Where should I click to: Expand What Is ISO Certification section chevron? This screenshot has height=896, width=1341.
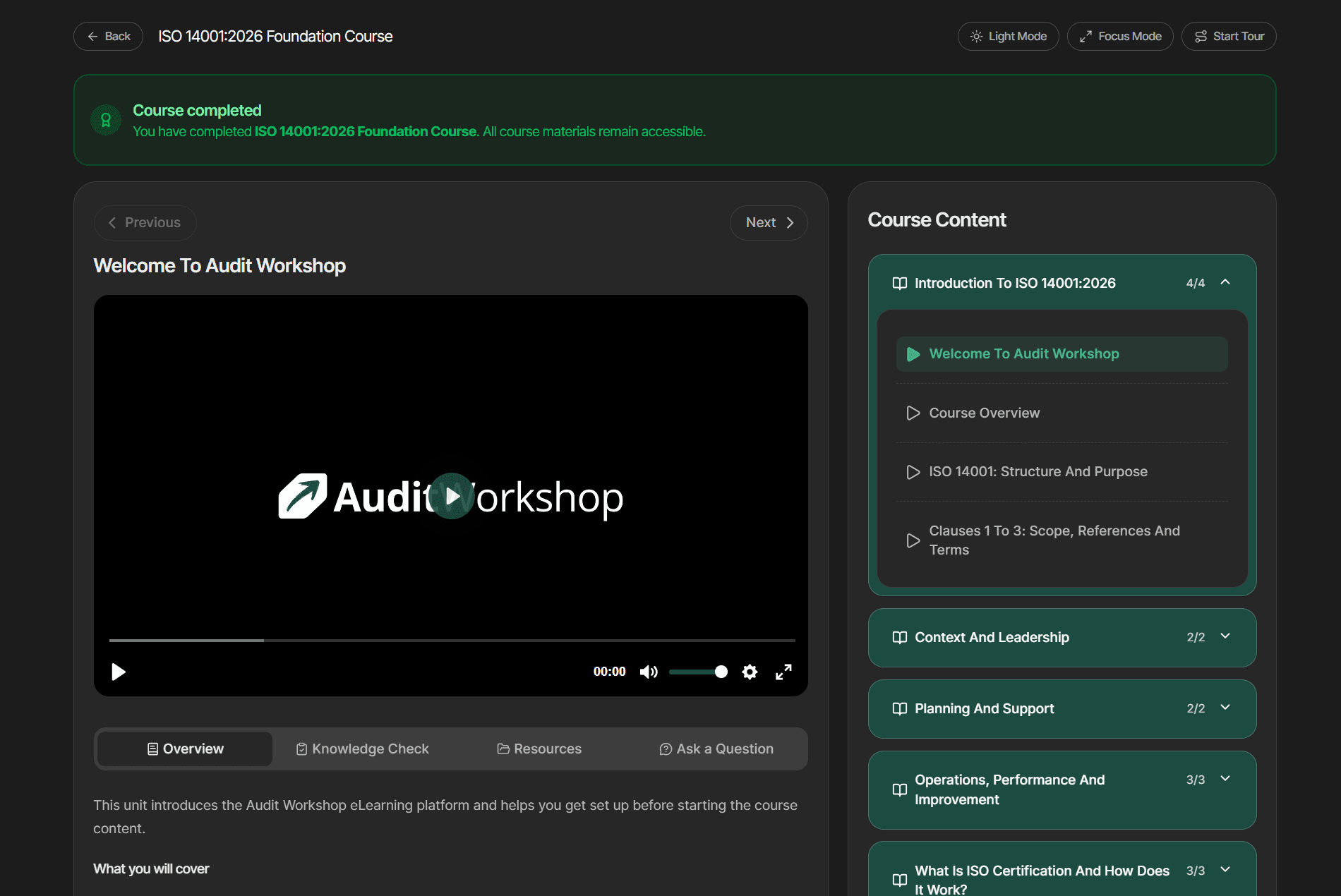(x=1225, y=870)
